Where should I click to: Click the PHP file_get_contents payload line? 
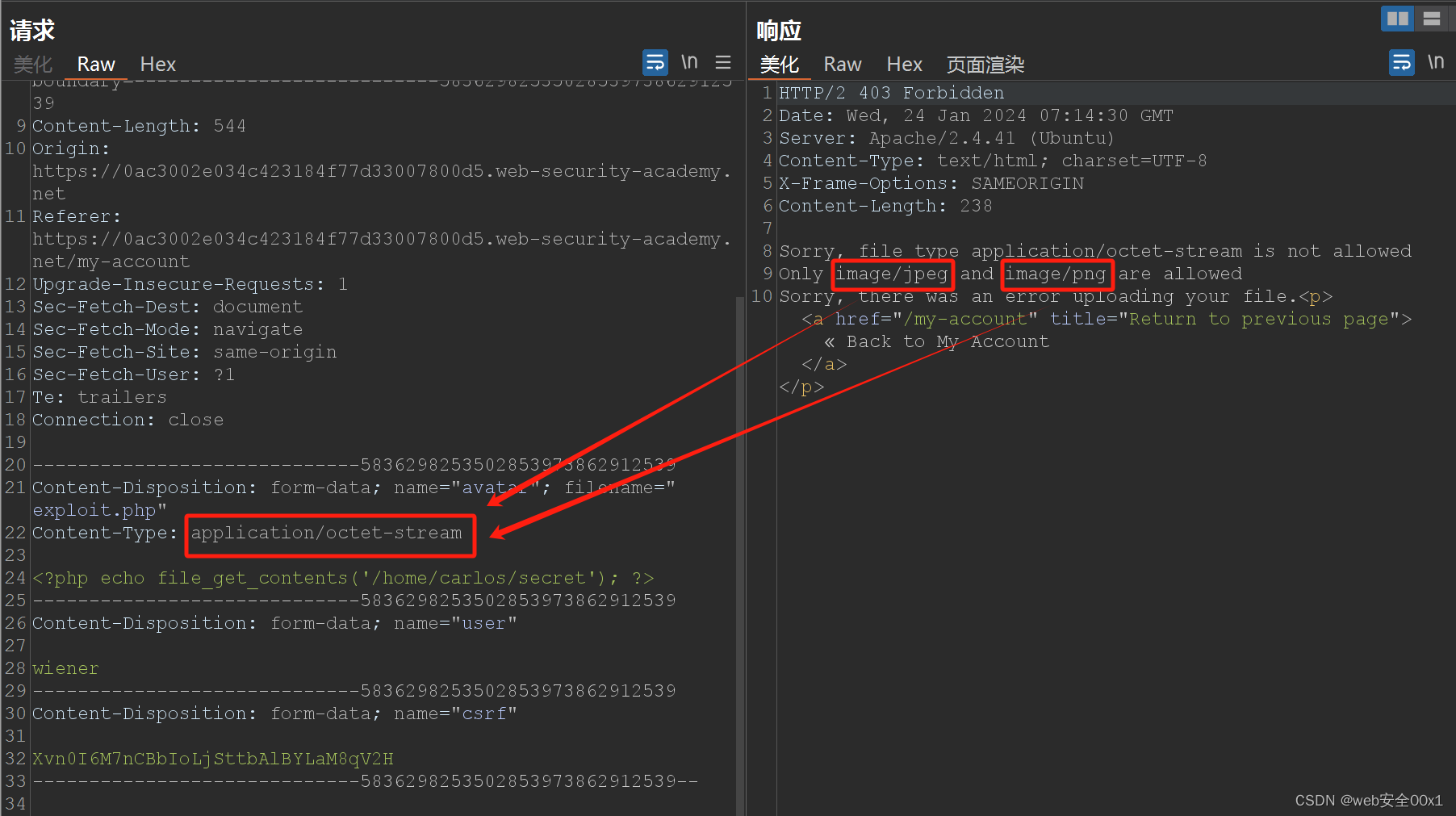click(x=343, y=578)
